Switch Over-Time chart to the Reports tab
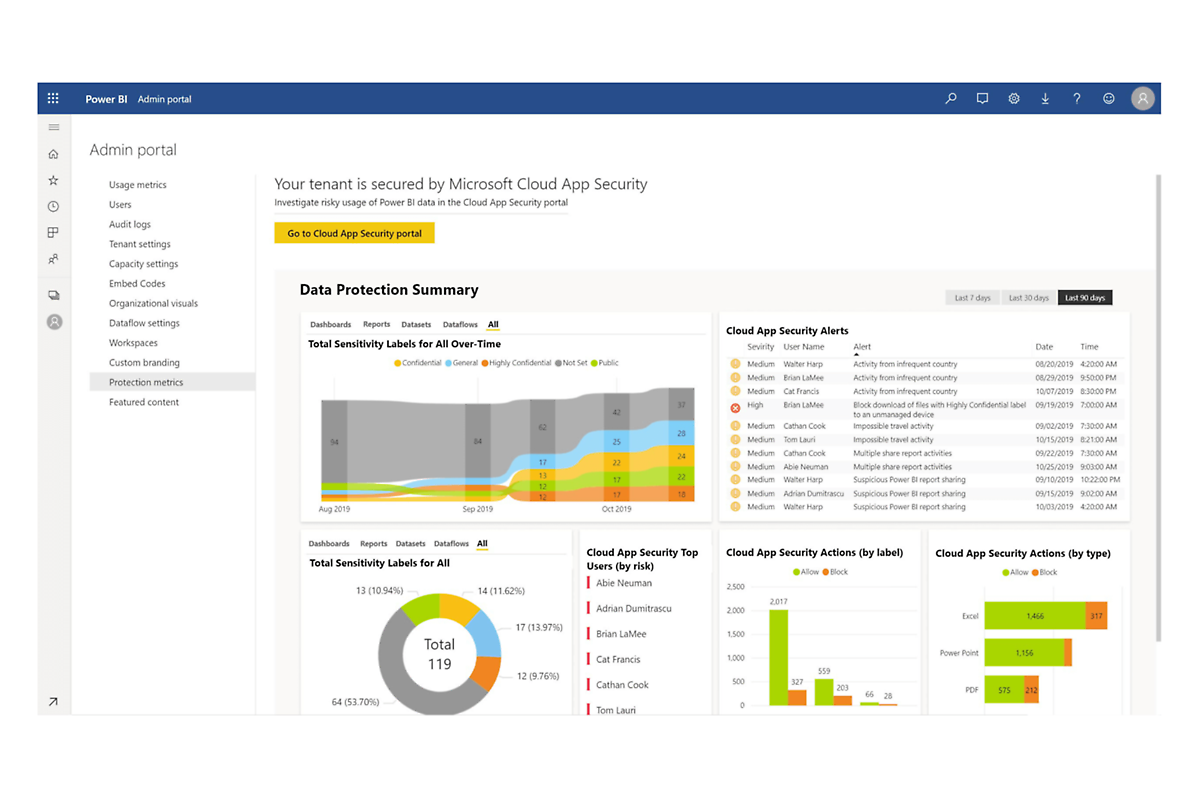Image resolution: width=1200 pixels, height=800 pixels. click(376, 324)
